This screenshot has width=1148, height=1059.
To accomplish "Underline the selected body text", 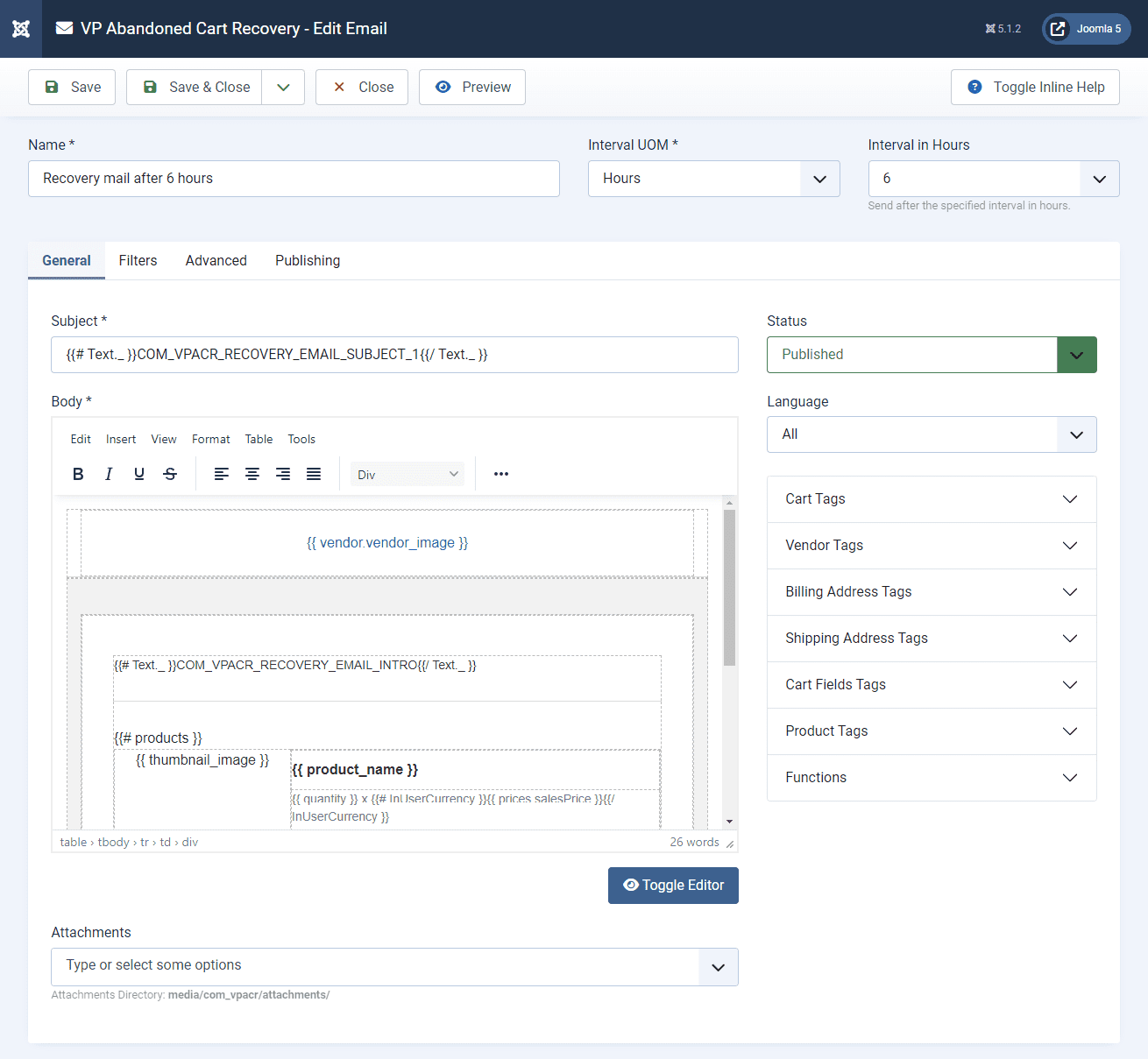I will point(139,474).
